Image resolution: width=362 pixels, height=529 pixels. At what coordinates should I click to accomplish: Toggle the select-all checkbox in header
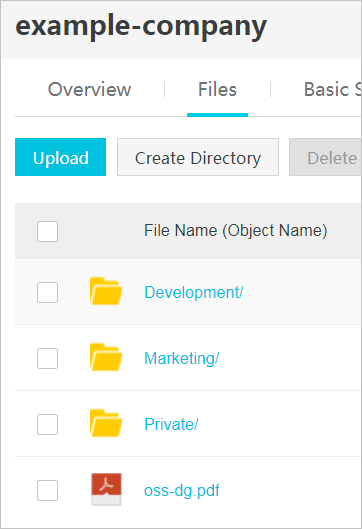(47, 231)
